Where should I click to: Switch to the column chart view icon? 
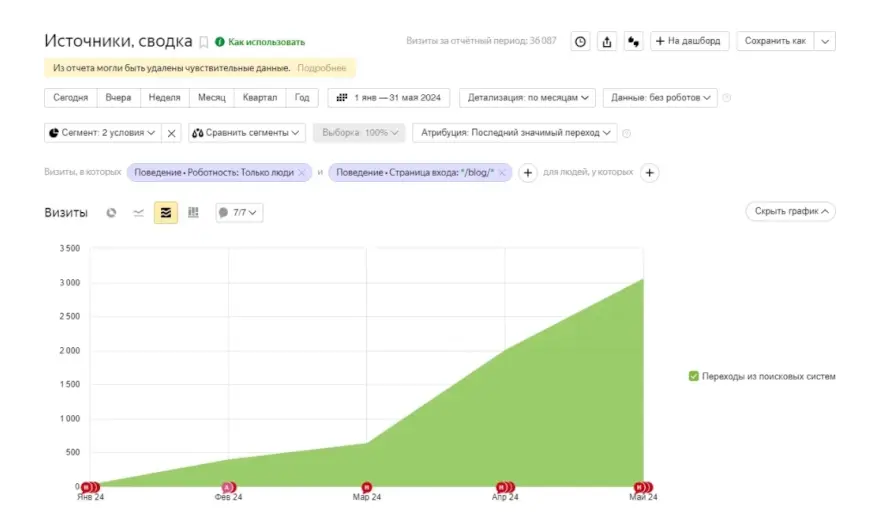[x=193, y=212]
